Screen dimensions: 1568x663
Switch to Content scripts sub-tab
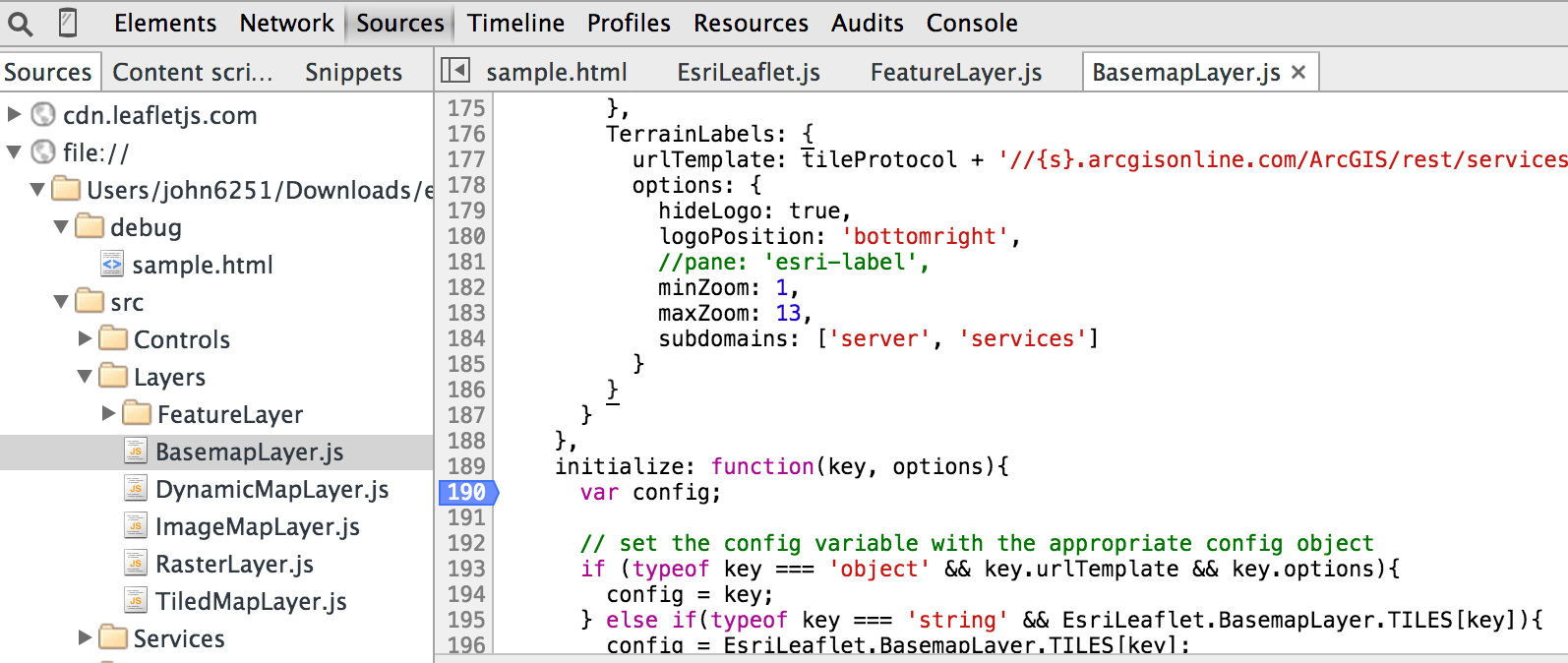[x=193, y=72]
